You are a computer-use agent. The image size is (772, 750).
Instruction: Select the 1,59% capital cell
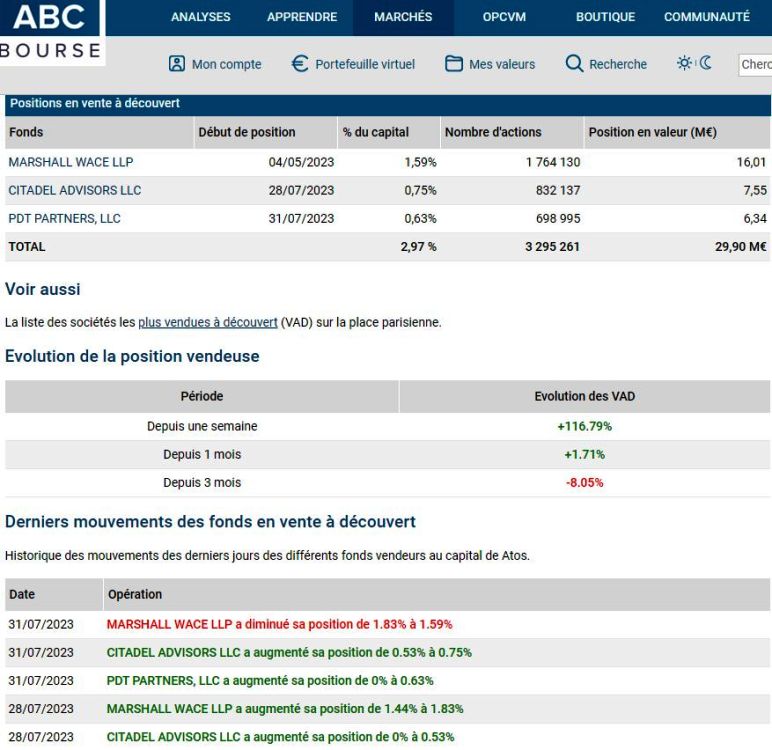tap(420, 162)
